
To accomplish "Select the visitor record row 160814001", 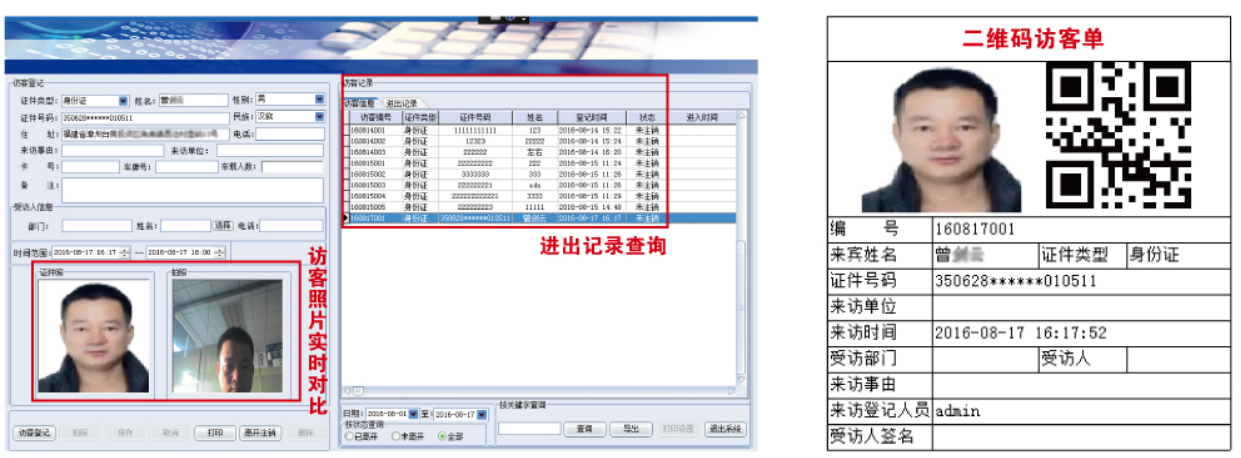I will click(540, 130).
